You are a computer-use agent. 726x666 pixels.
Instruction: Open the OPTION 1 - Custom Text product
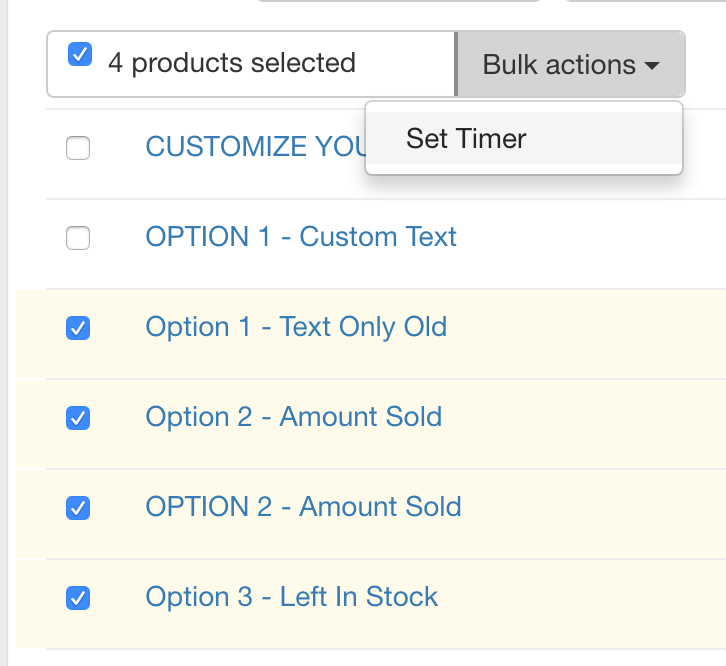tap(301, 237)
